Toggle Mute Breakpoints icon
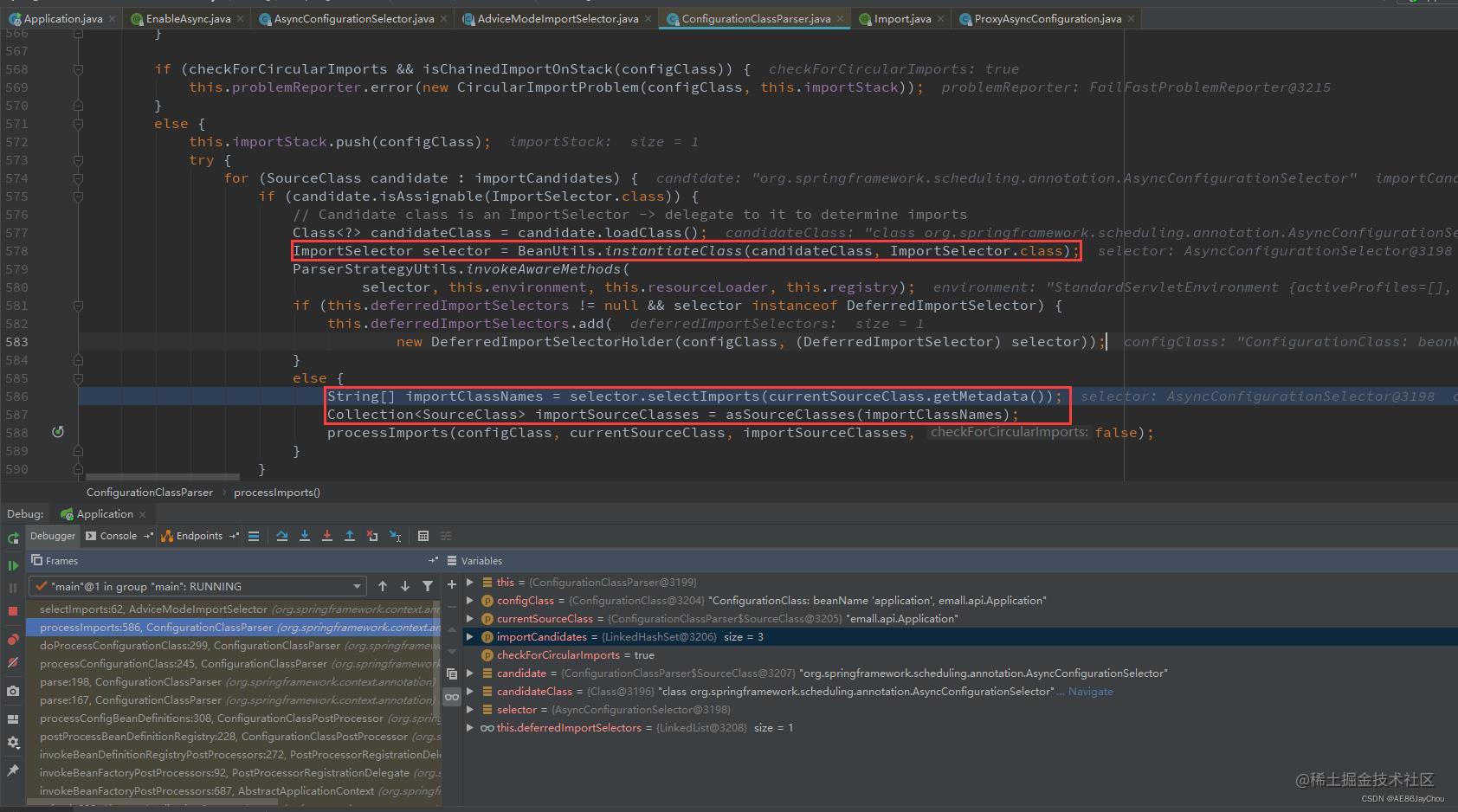Viewport: 1458px width, 812px height. pos(13,662)
